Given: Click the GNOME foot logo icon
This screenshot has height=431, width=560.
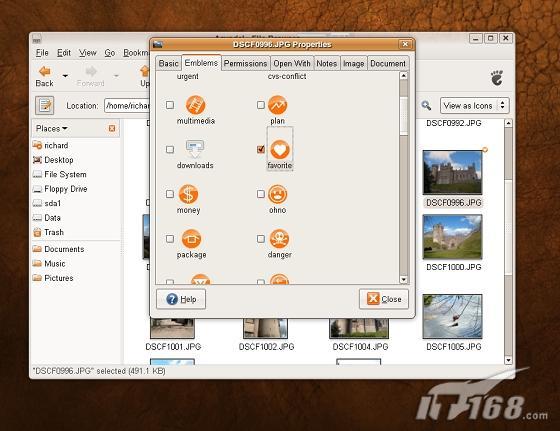Looking at the screenshot, I should click(x=497, y=77).
